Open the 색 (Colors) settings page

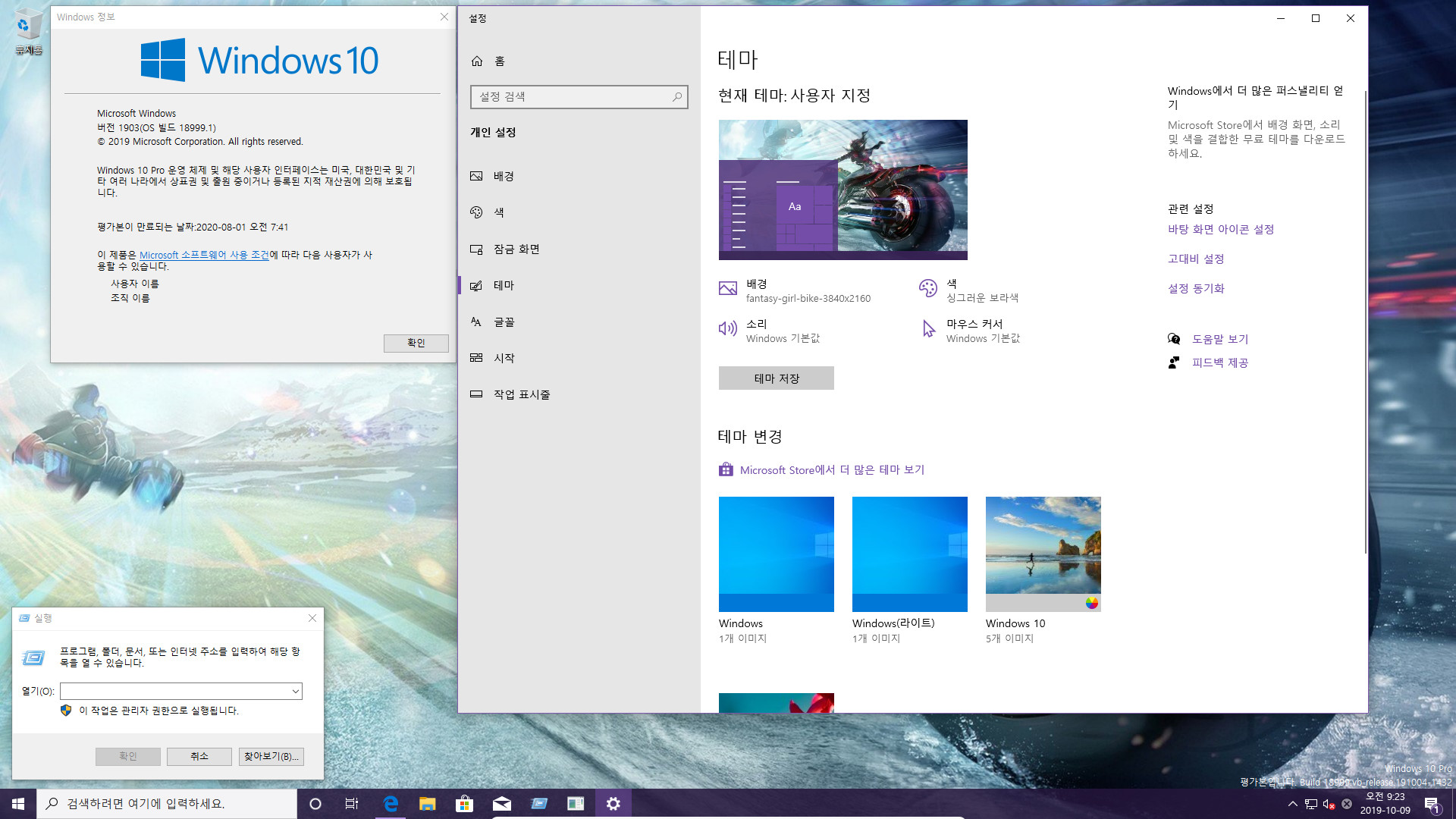[579, 212]
